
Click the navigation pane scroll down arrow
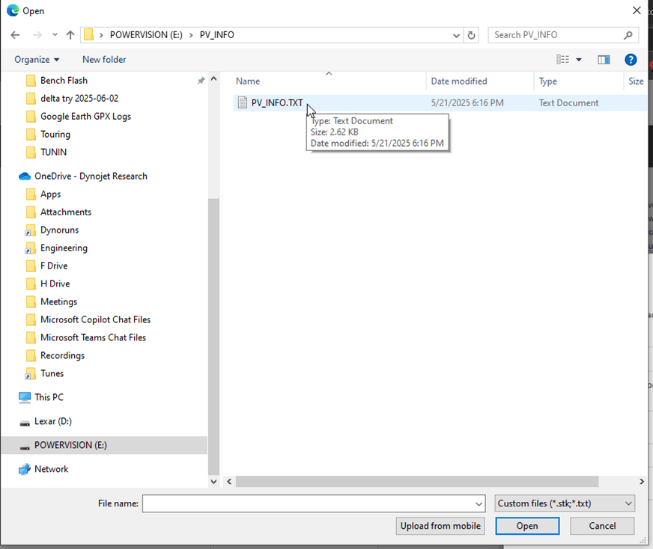pos(214,482)
